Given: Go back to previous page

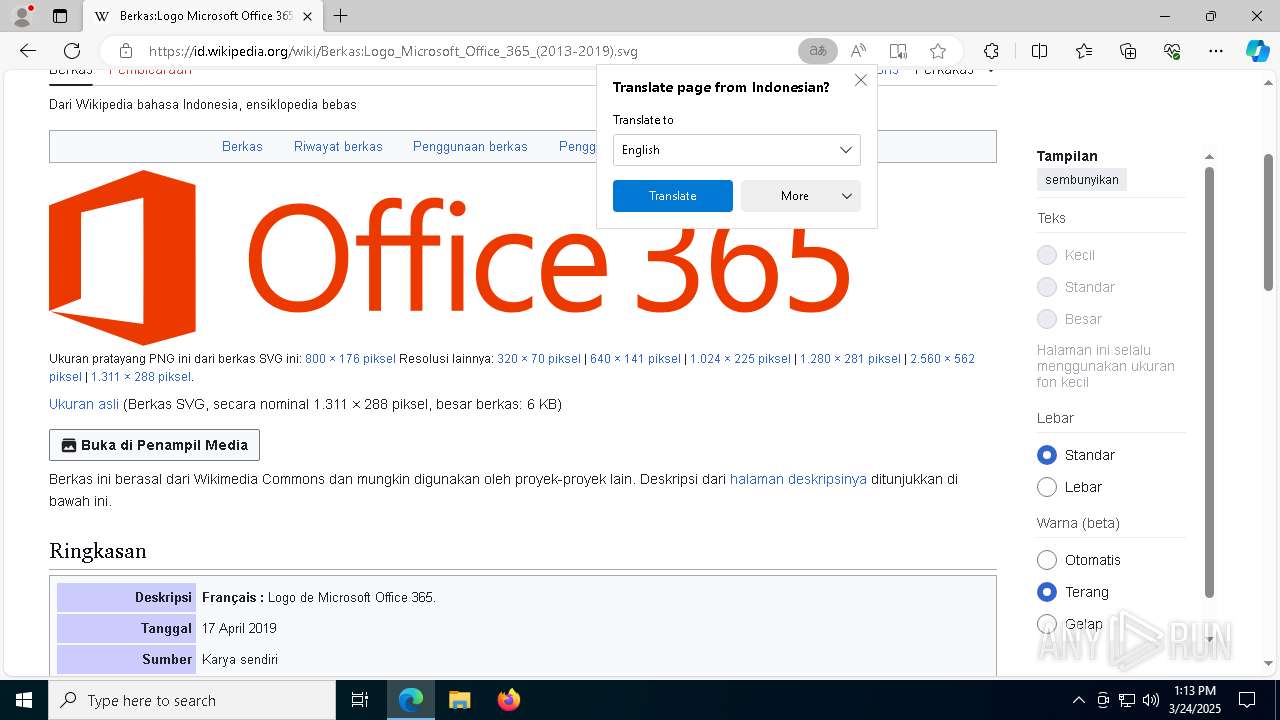Looking at the screenshot, I should pos(28,51).
